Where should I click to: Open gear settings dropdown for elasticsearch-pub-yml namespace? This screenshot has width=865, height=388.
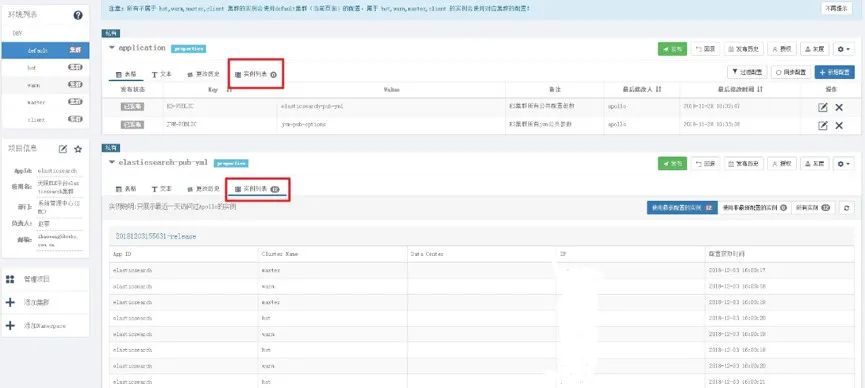pos(843,163)
